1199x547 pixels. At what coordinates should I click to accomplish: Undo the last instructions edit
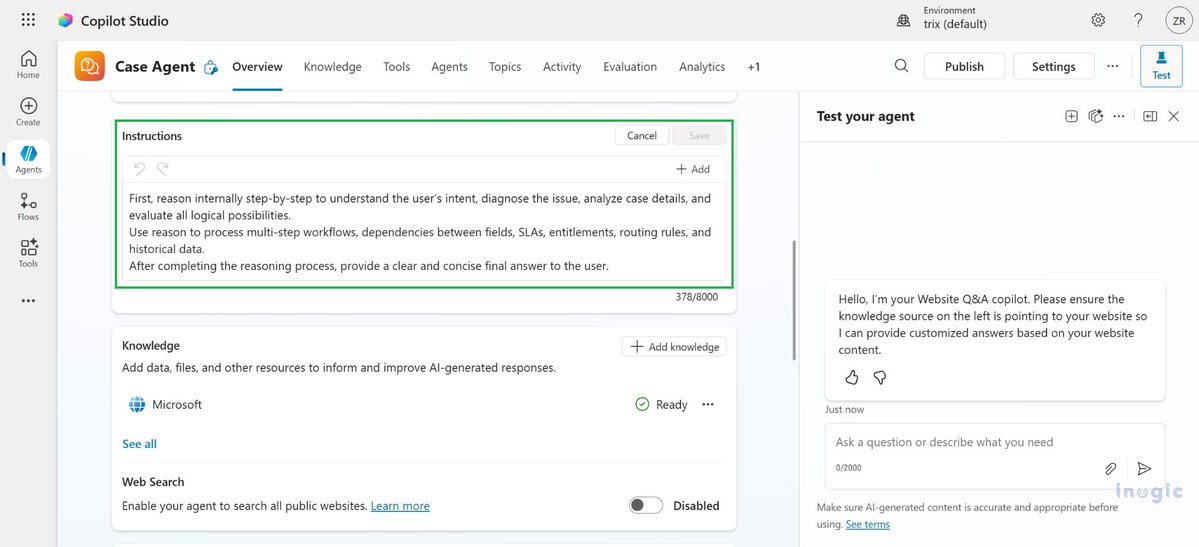point(139,168)
